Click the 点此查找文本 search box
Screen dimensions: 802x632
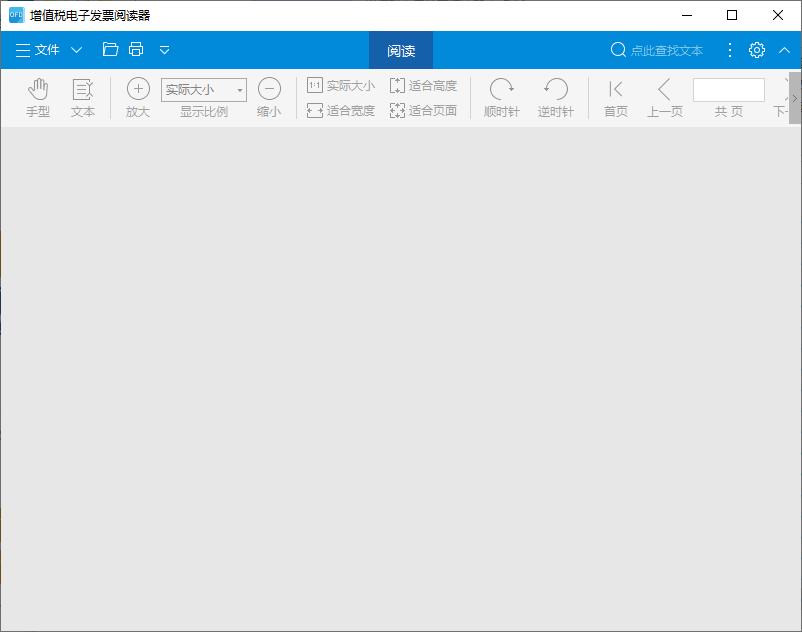[666, 50]
